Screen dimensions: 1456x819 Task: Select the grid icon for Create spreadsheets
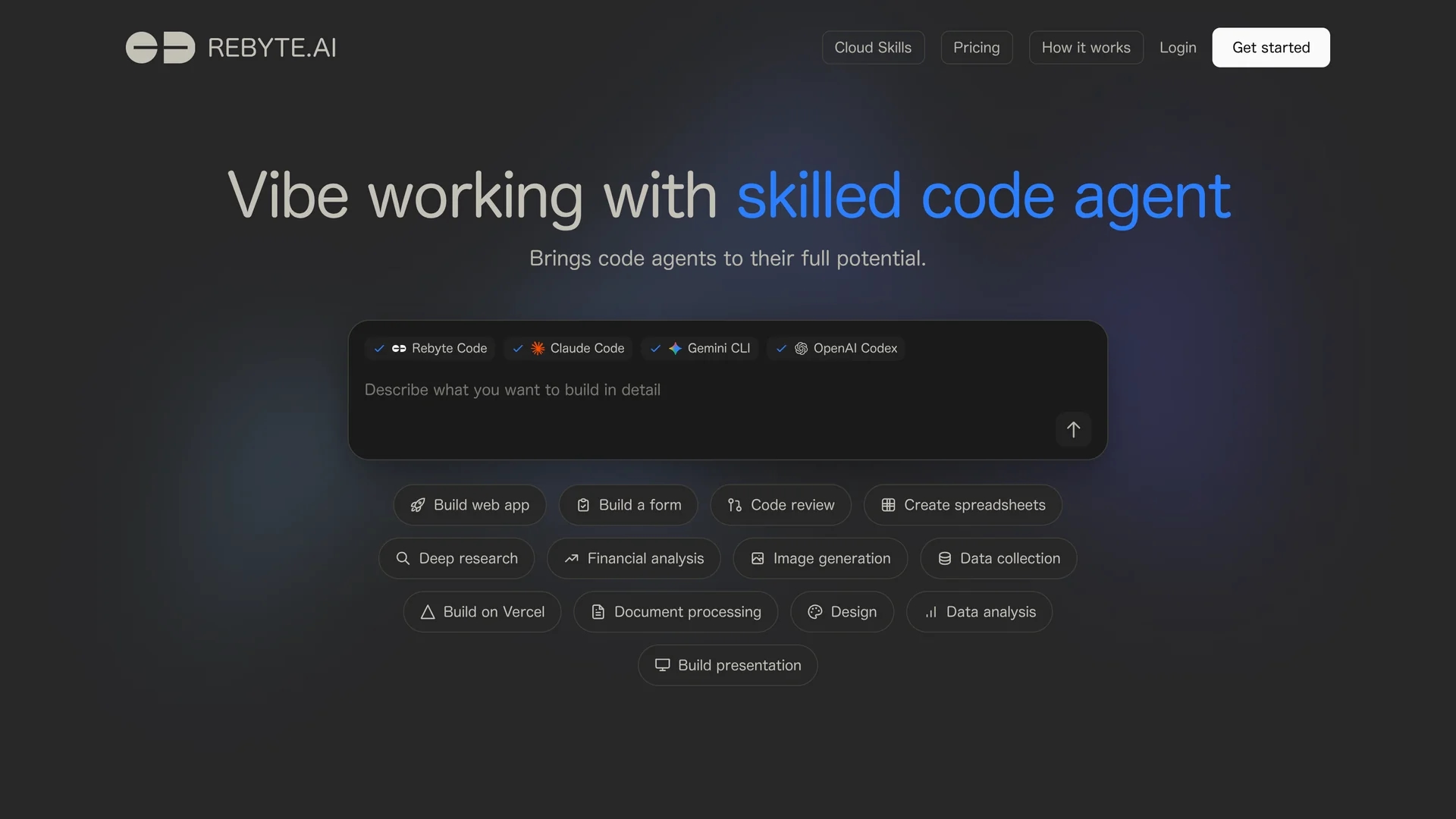pyautogui.click(x=888, y=505)
